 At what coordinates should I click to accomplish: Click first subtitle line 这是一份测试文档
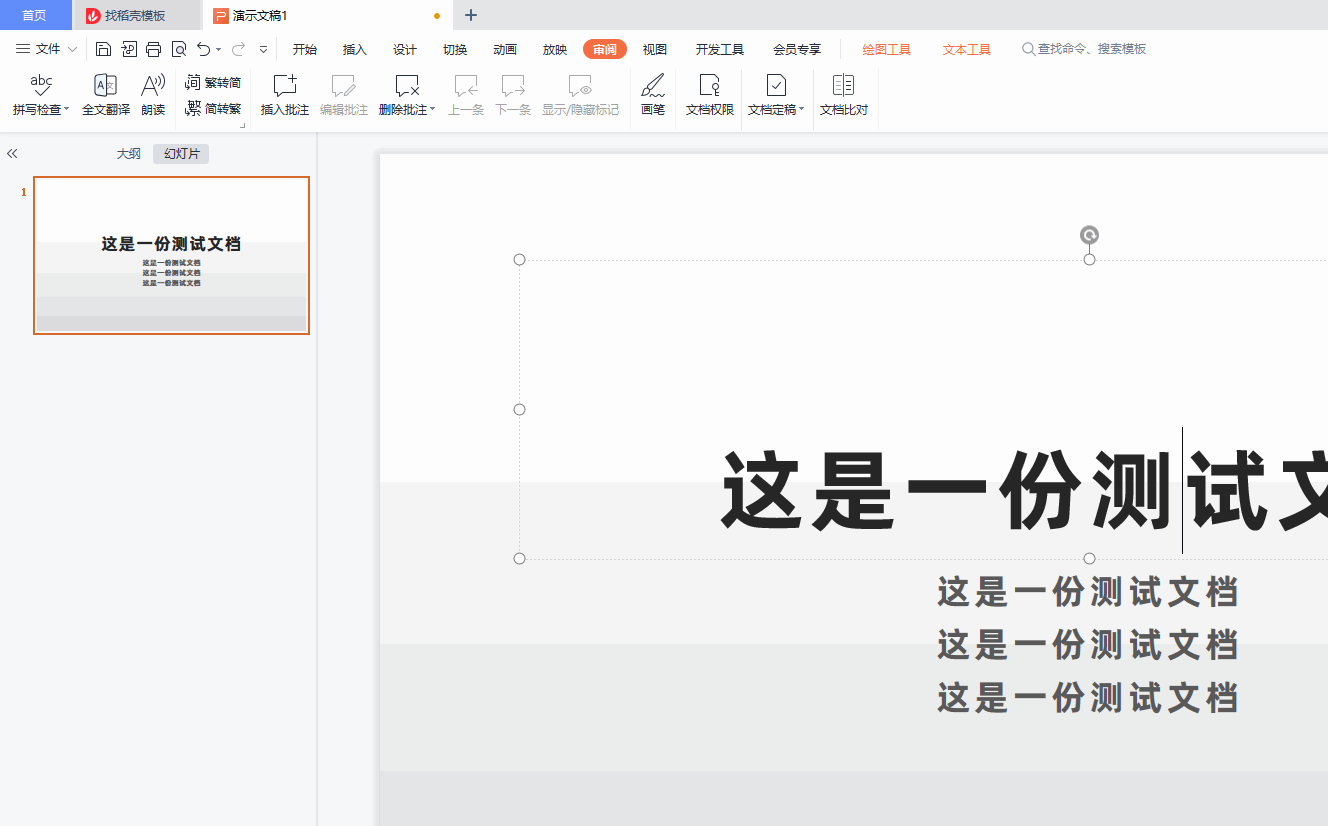point(1088,592)
